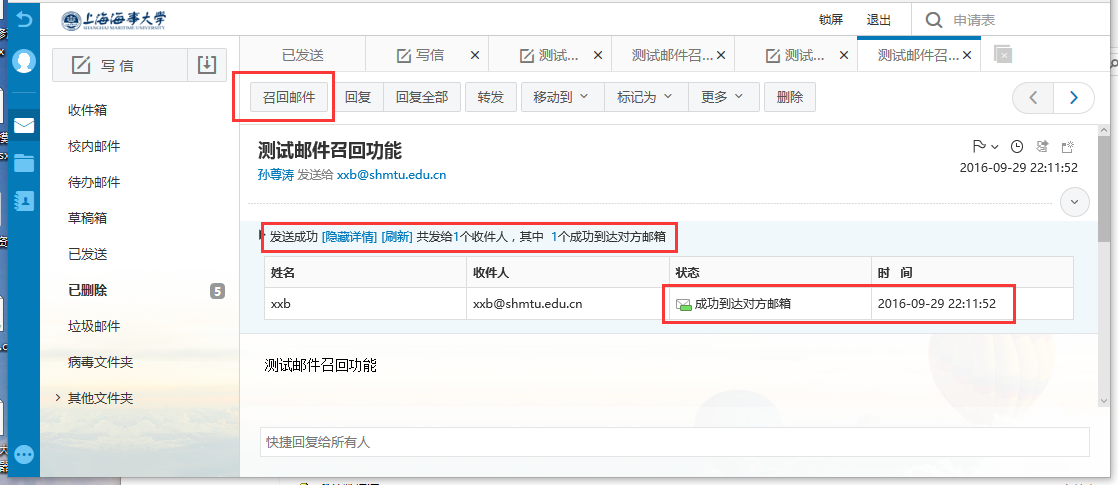Select the 已删除 folder
1118x485 pixels.
(88, 290)
